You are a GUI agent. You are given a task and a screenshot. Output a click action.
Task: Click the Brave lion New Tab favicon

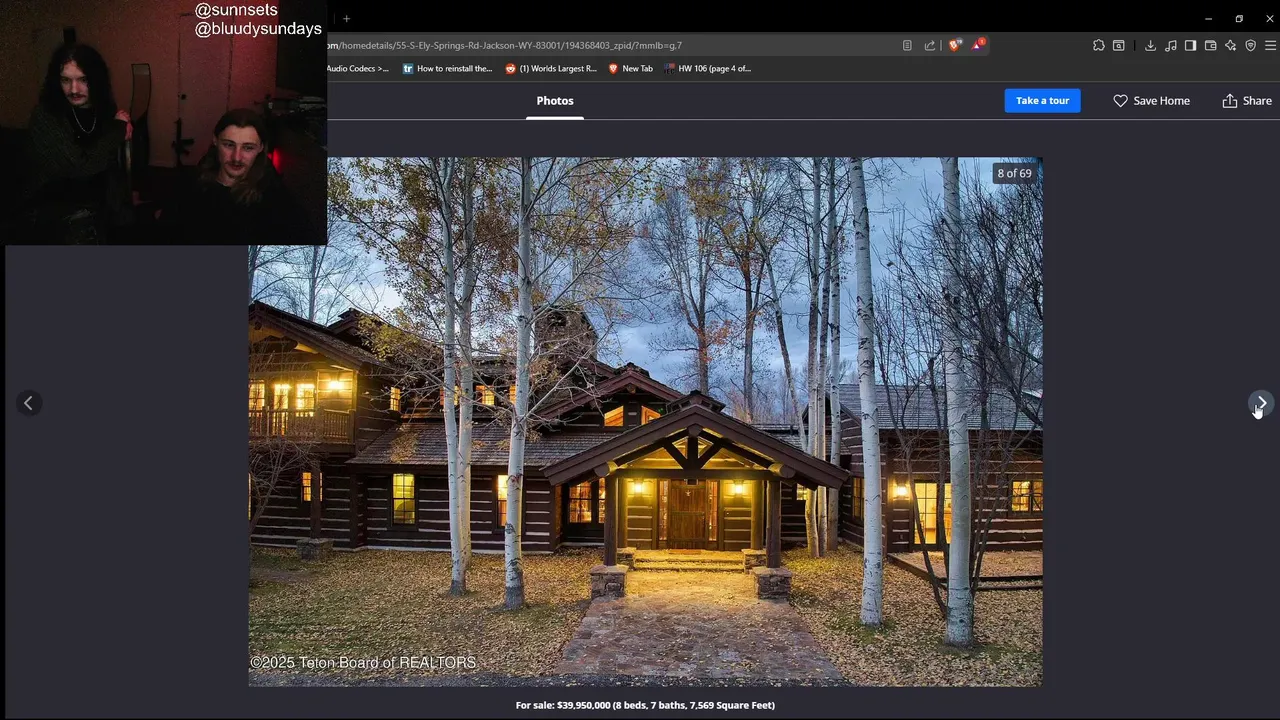pos(613,69)
